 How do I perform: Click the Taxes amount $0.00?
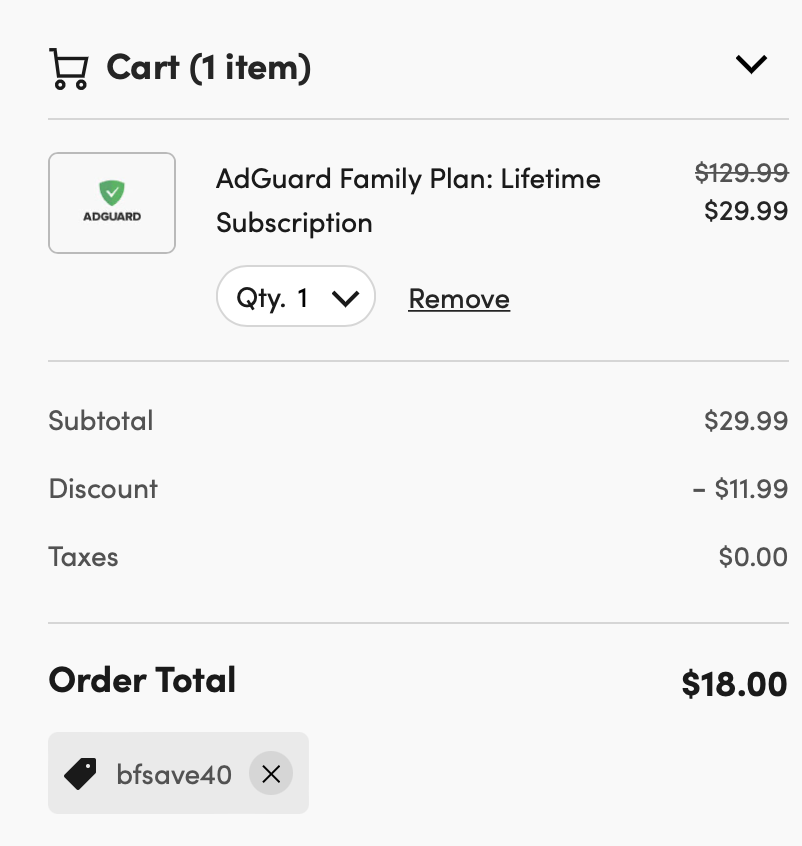pyautogui.click(x=753, y=557)
